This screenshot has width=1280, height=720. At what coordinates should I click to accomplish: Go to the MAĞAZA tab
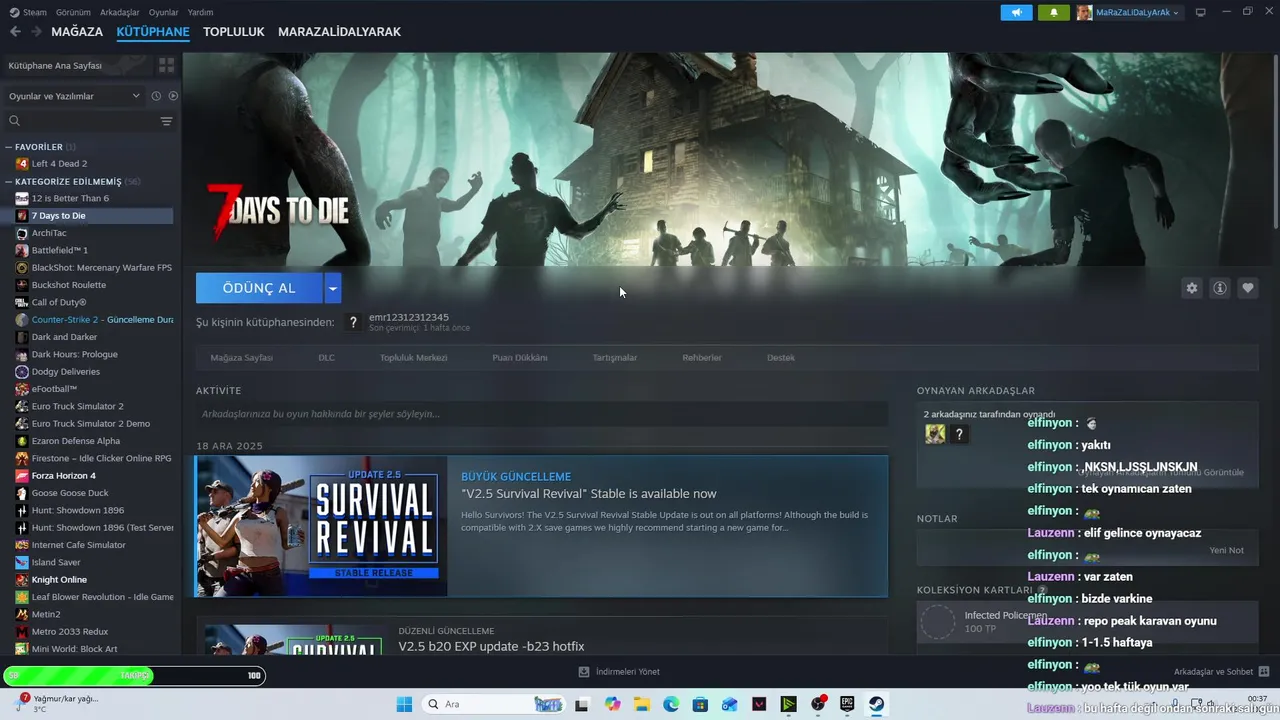77,32
